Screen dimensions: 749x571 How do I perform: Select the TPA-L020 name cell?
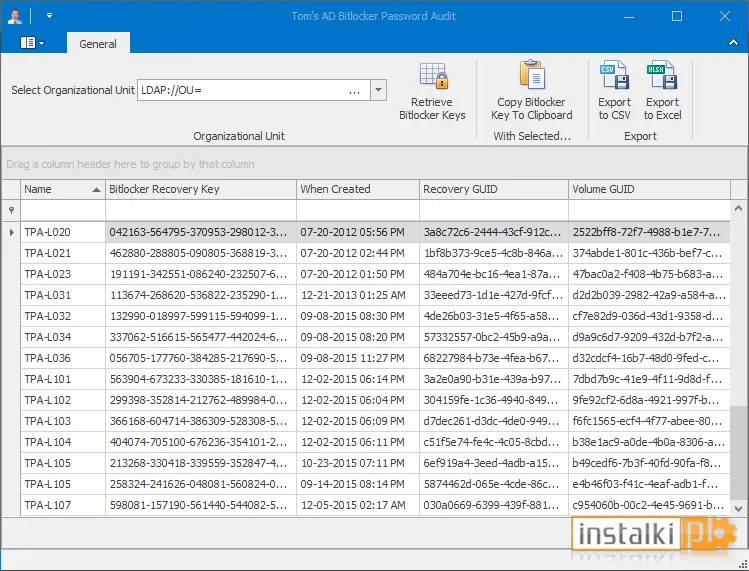63,232
